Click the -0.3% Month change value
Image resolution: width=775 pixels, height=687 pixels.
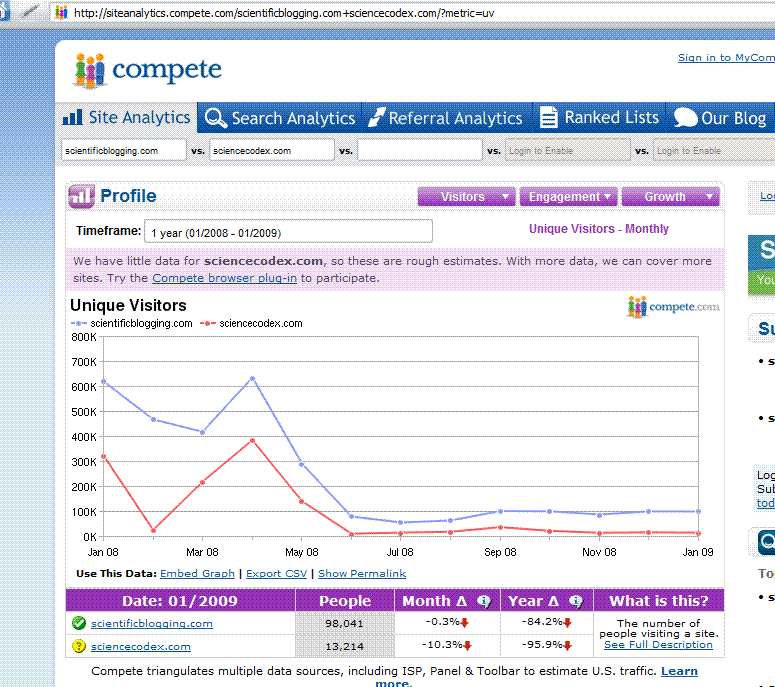(x=443, y=622)
